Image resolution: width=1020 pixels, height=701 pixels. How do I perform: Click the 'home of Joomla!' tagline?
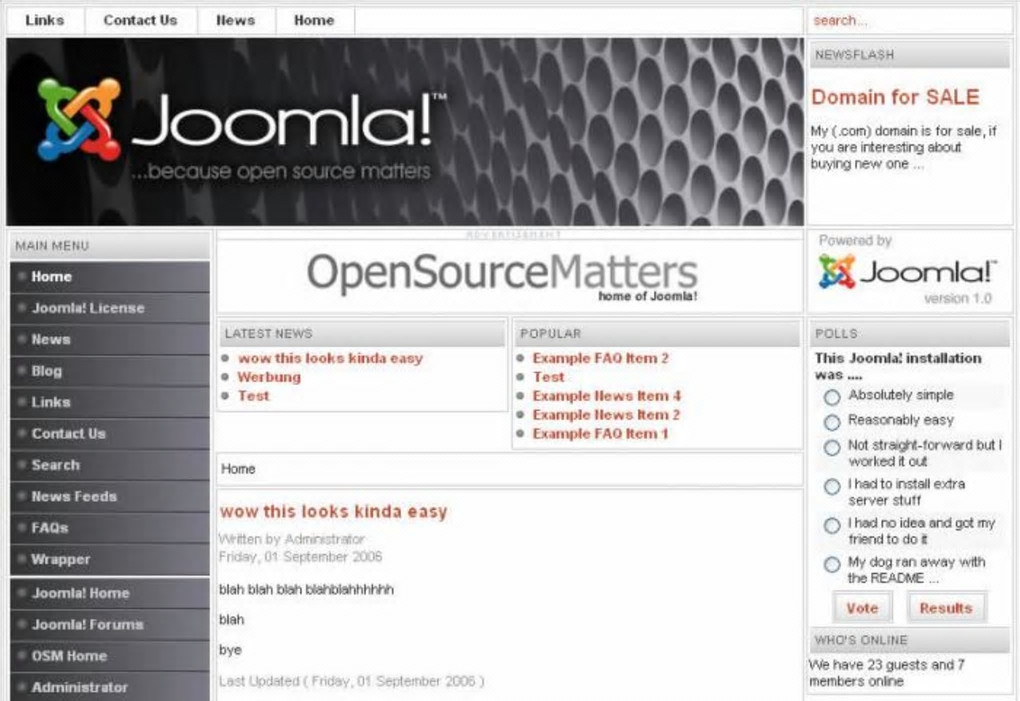pos(648,297)
